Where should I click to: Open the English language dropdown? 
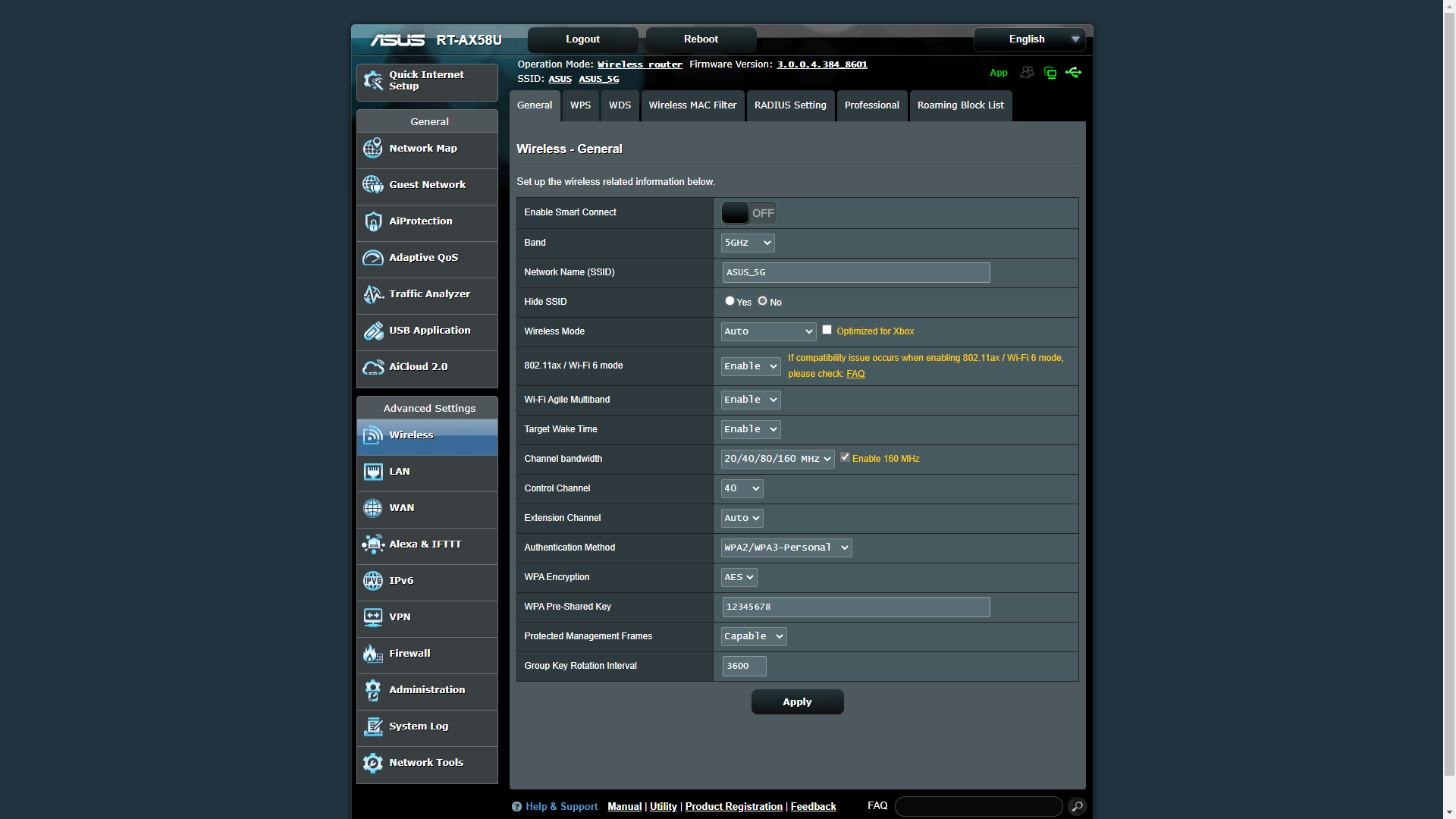(1029, 39)
